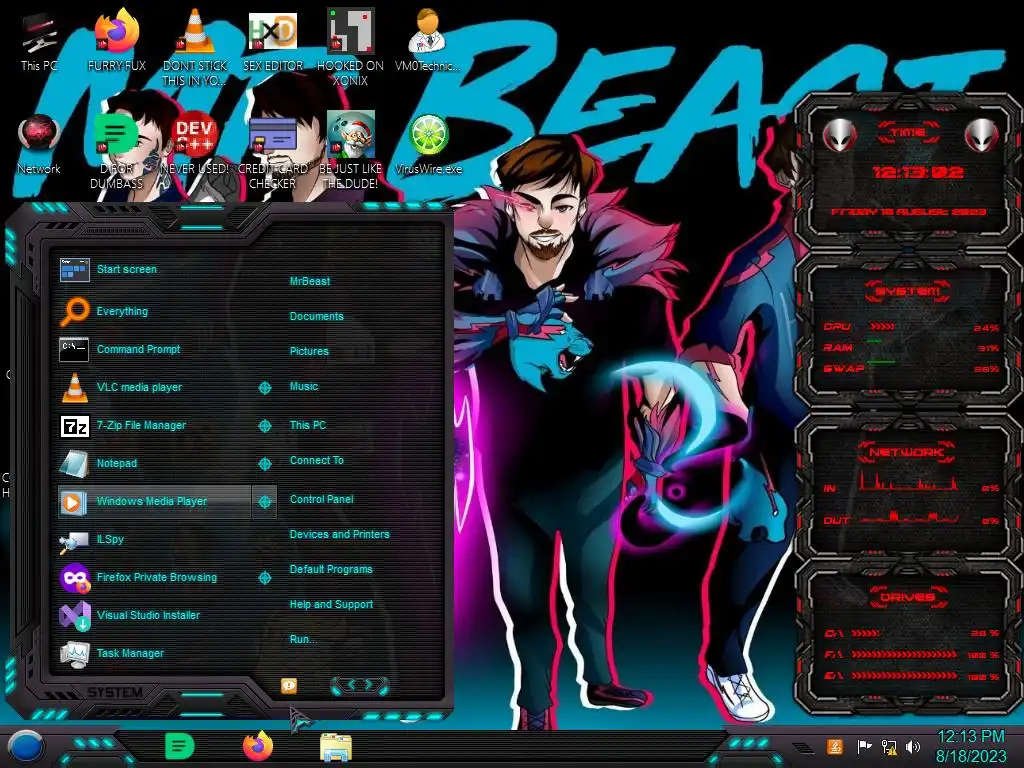Click the left alien head widget icon
This screenshot has width=1024, height=768.
pos(839,136)
